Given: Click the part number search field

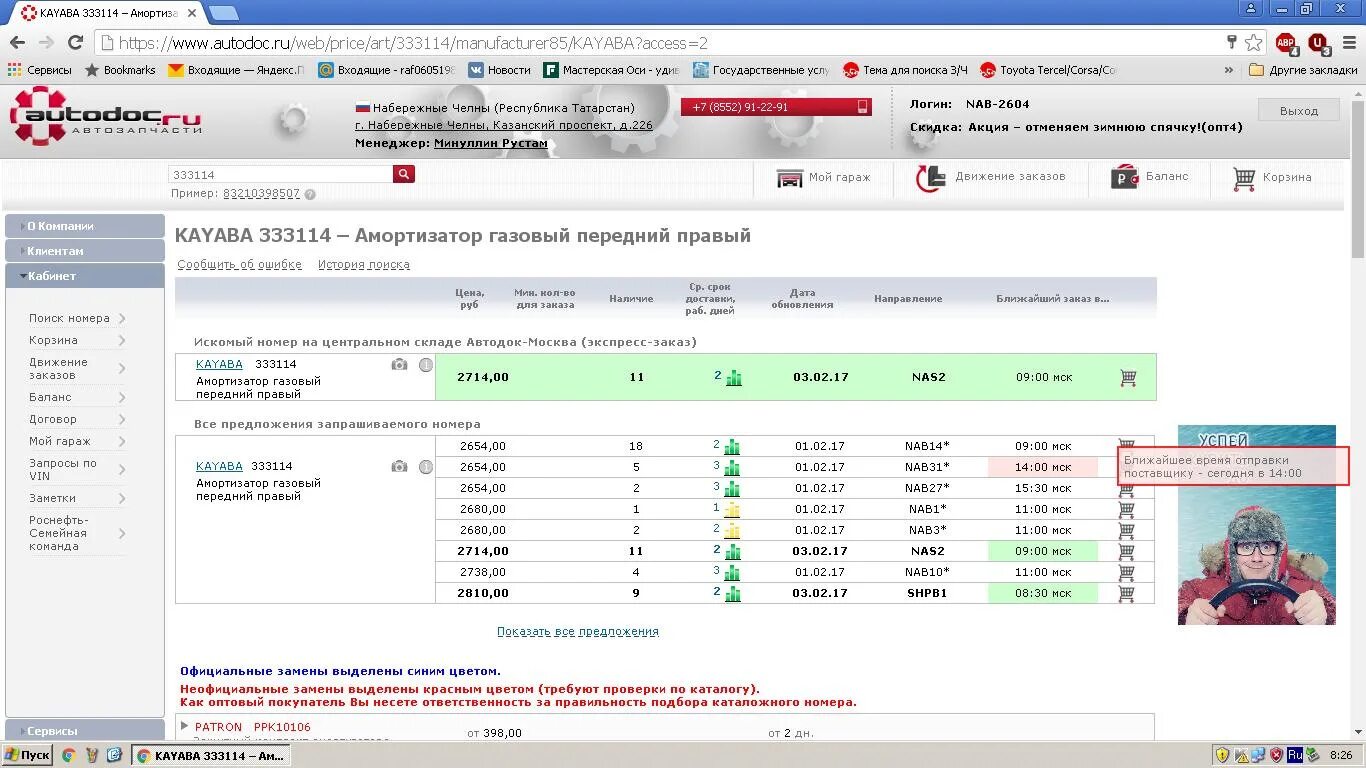Looking at the screenshot, I should [281, 174].
